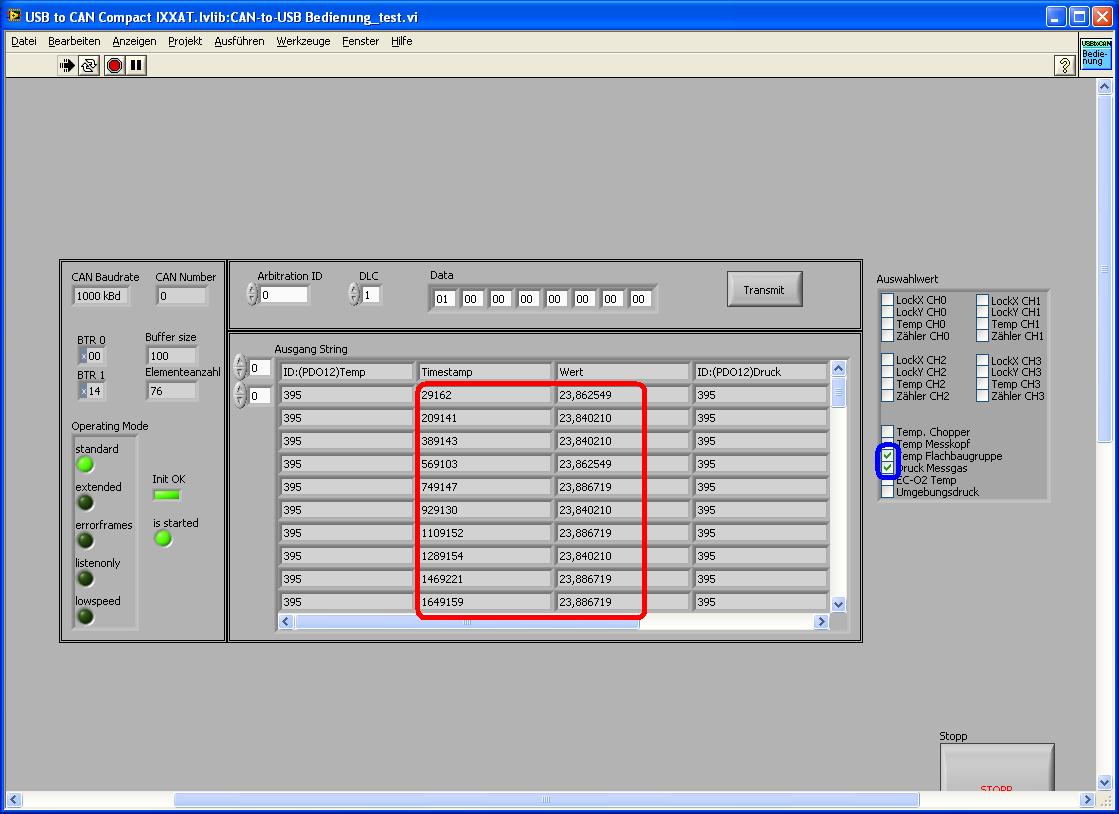Click window vertical scrollbar up arrow
Viewport: 1119px width, 814px height.
[1105, 87]
